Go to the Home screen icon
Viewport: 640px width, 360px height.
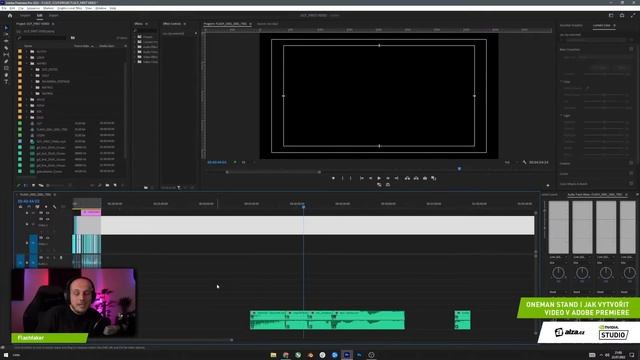[x=10, y=16]
